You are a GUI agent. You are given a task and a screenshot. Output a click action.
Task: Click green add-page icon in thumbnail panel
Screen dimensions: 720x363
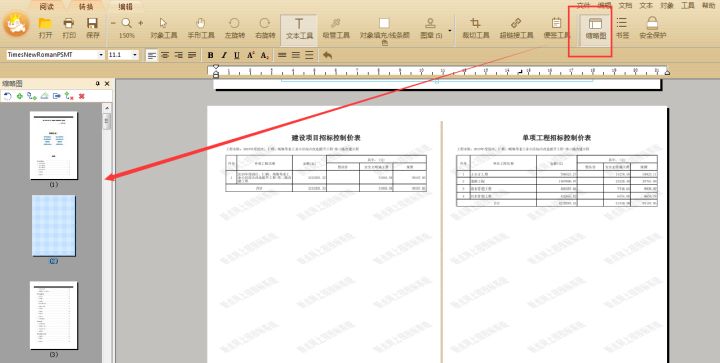pos(19,96)
